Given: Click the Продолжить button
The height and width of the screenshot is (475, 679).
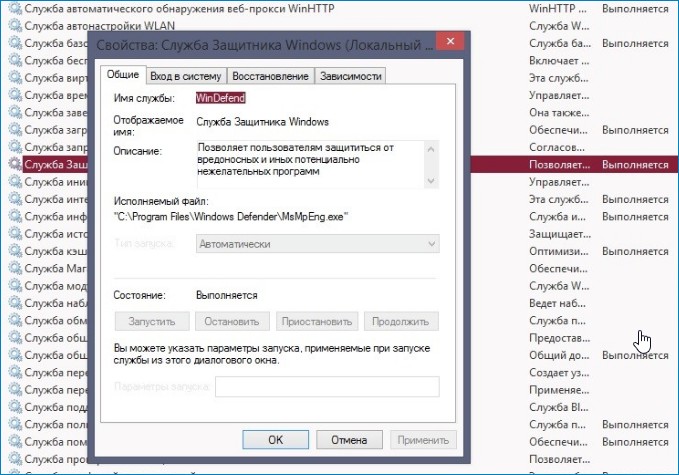Looking at the screenshot, I should [400, 321].
